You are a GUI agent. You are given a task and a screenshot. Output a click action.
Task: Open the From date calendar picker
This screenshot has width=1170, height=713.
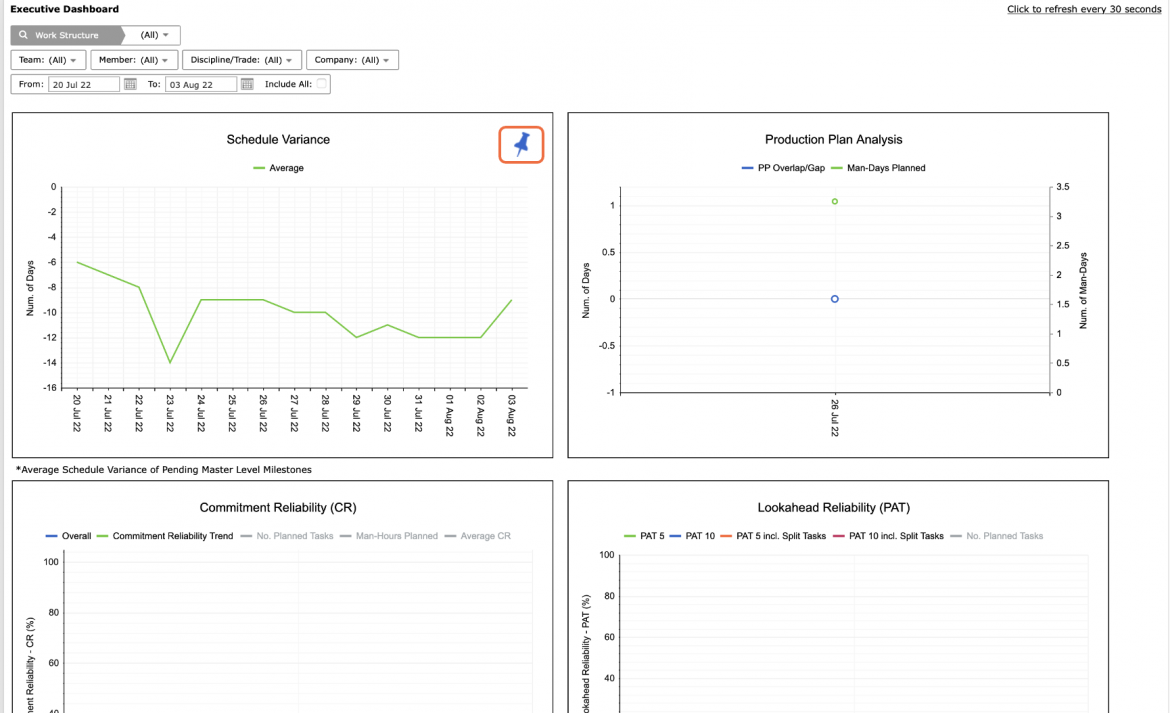point(130,84)
